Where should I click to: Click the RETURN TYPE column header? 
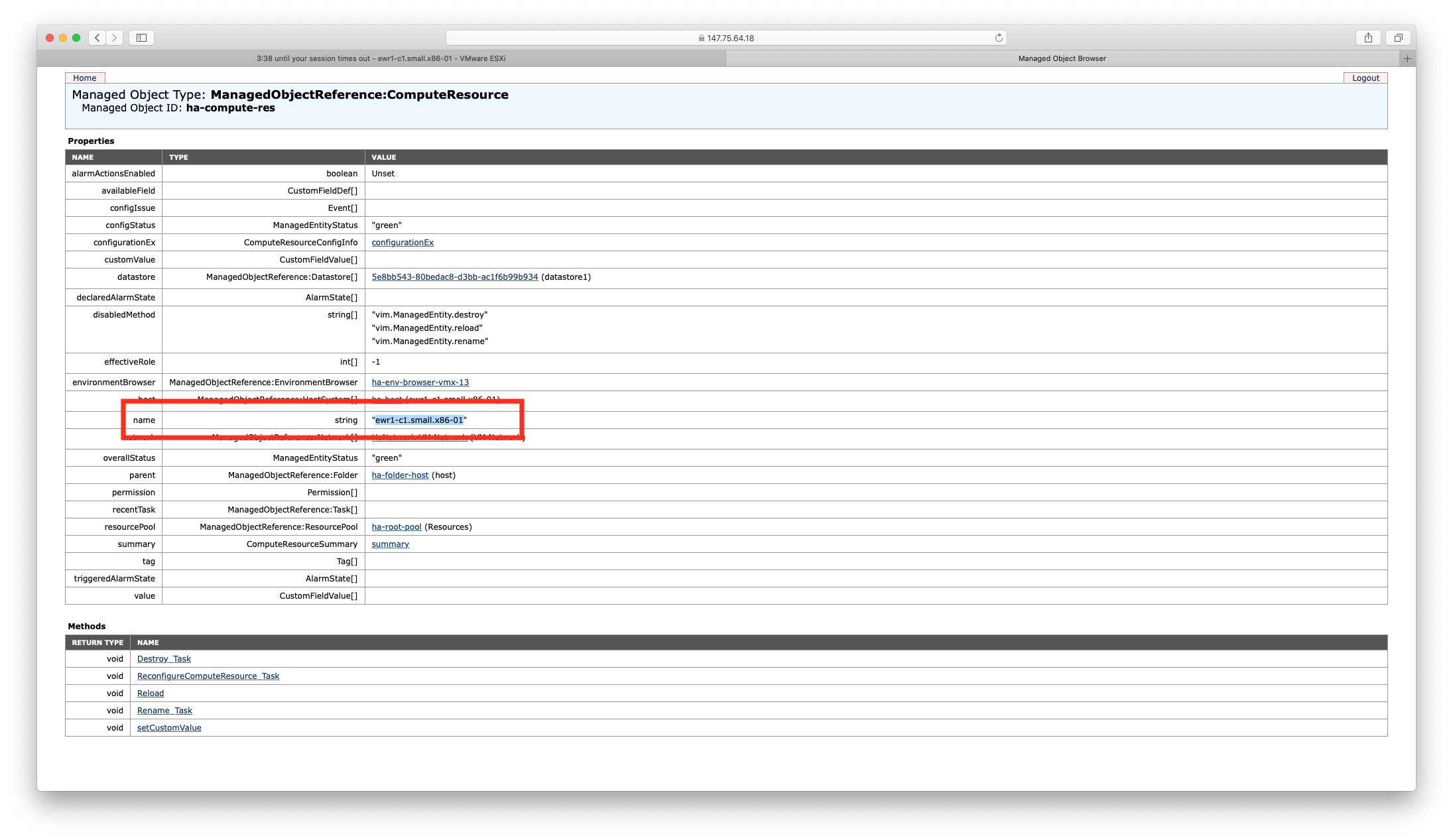tap(97, 642)
